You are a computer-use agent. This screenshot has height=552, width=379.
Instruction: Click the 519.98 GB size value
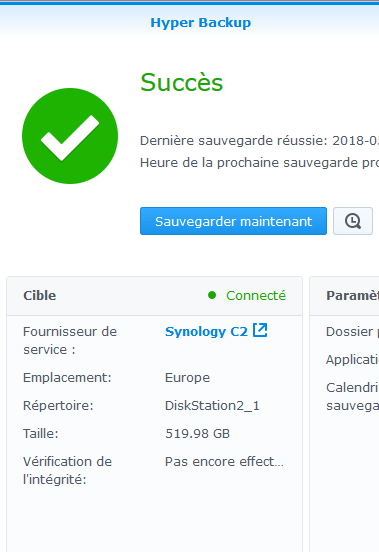(x=197, y=434)
